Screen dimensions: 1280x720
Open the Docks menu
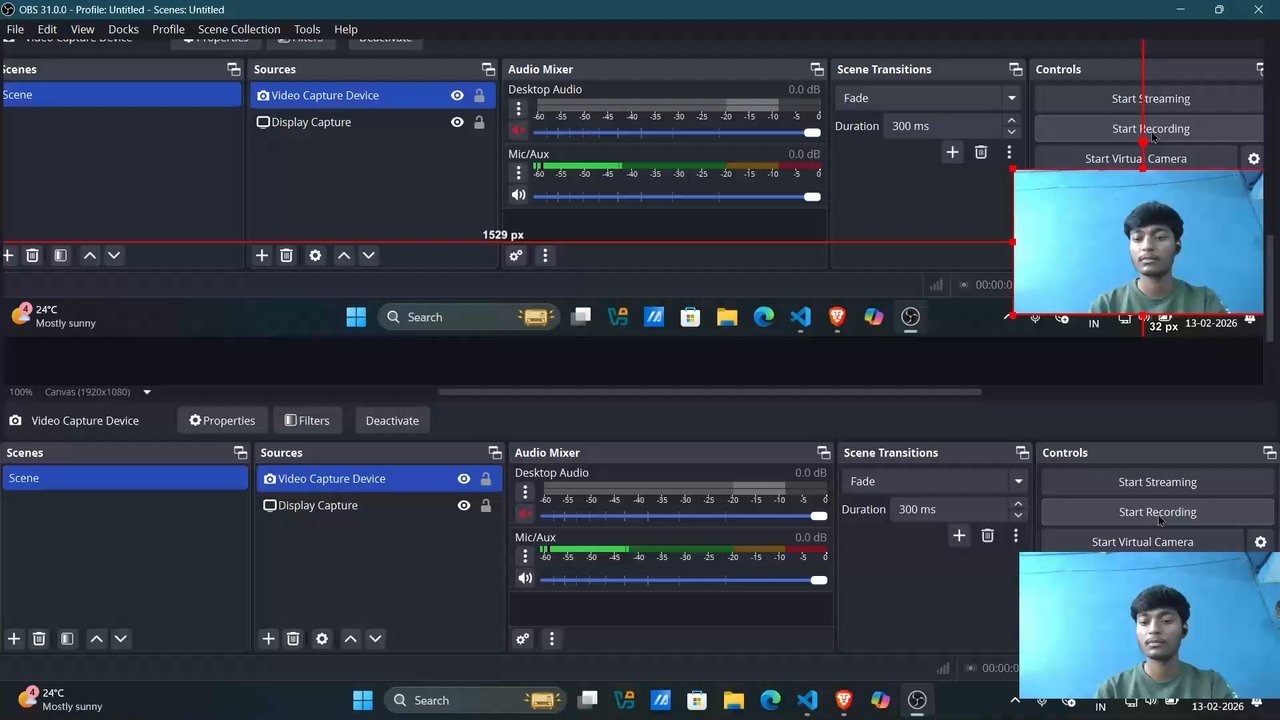click(x=123, y=29)
